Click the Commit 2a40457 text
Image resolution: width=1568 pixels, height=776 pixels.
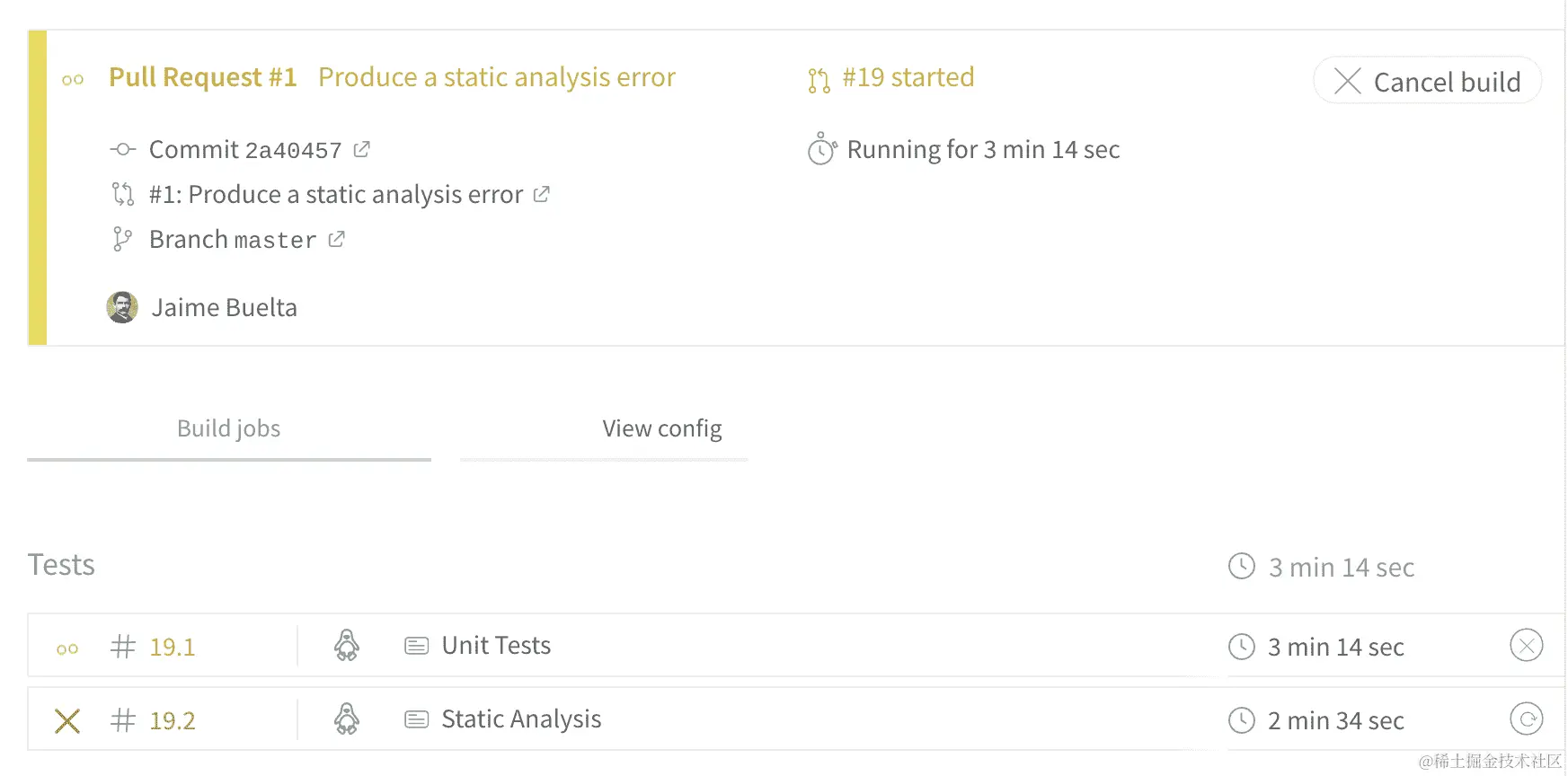pyautogui.click(x=244, y=150)
